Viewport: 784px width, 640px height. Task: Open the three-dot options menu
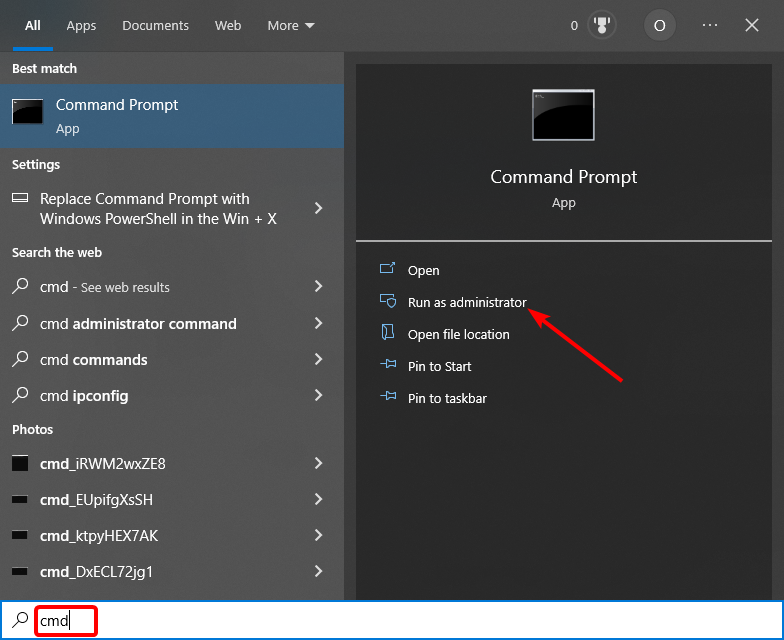[x=710, y=26]
